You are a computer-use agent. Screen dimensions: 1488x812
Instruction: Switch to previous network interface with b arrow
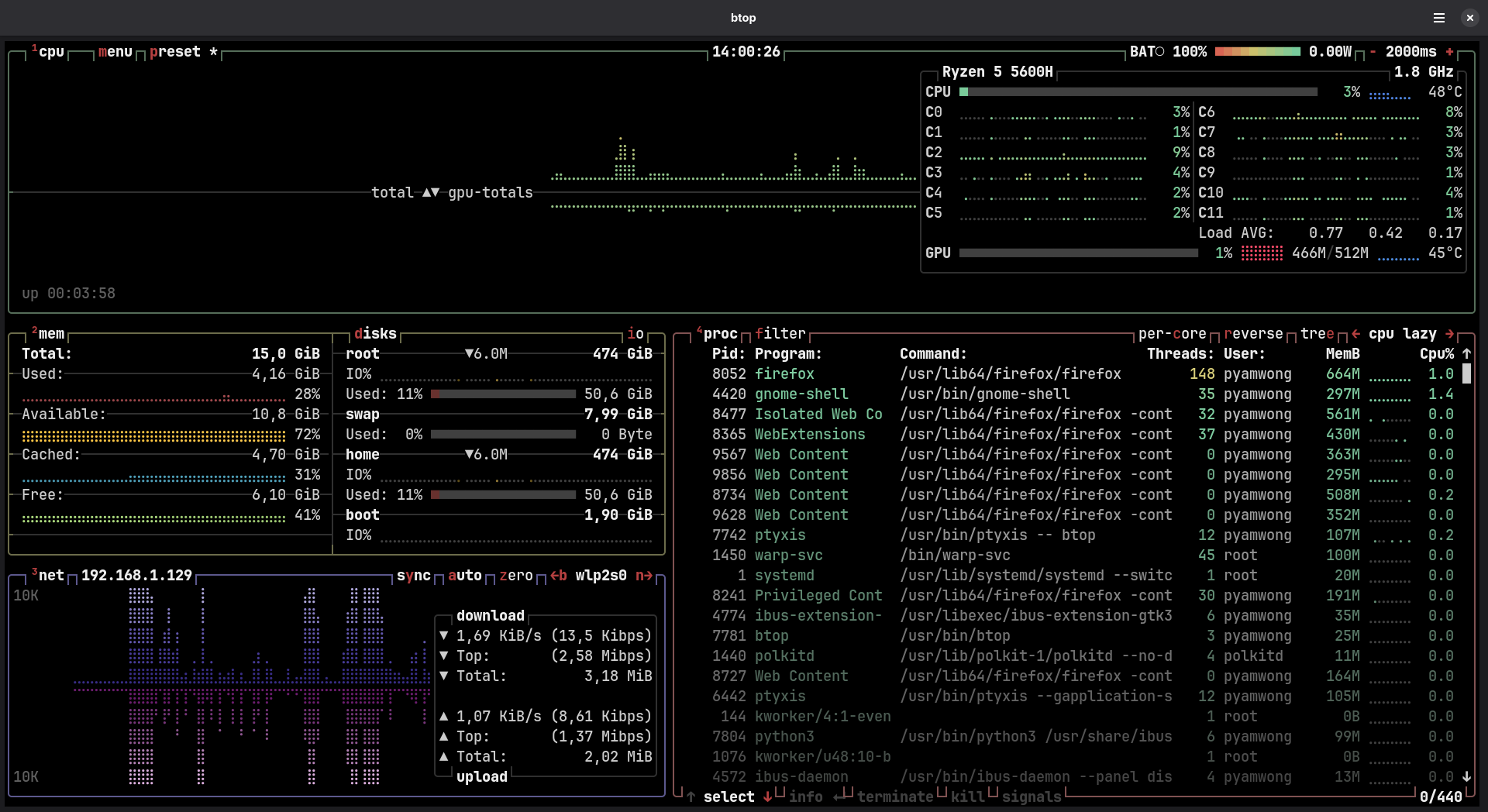coord(558,576)
